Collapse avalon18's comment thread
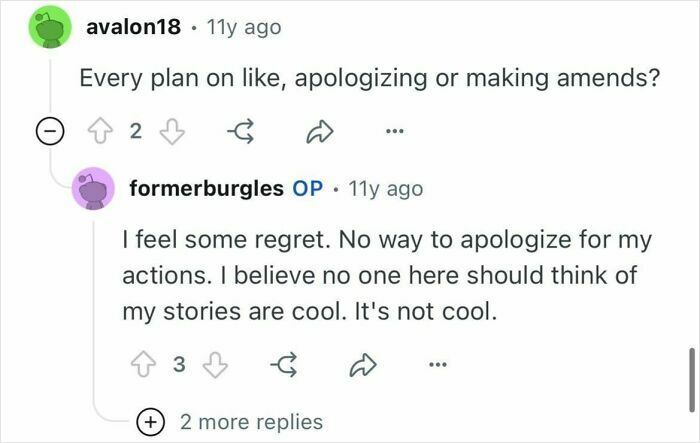Image resolution: width=700 pixels, height=443 pixels. [50, 131]
